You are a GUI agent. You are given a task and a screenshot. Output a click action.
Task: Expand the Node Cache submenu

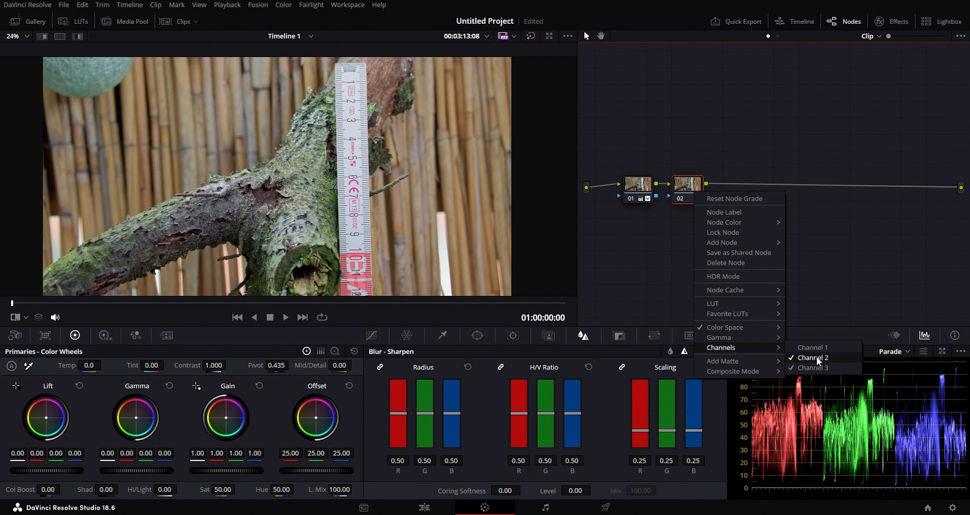[x=740, y=290]
